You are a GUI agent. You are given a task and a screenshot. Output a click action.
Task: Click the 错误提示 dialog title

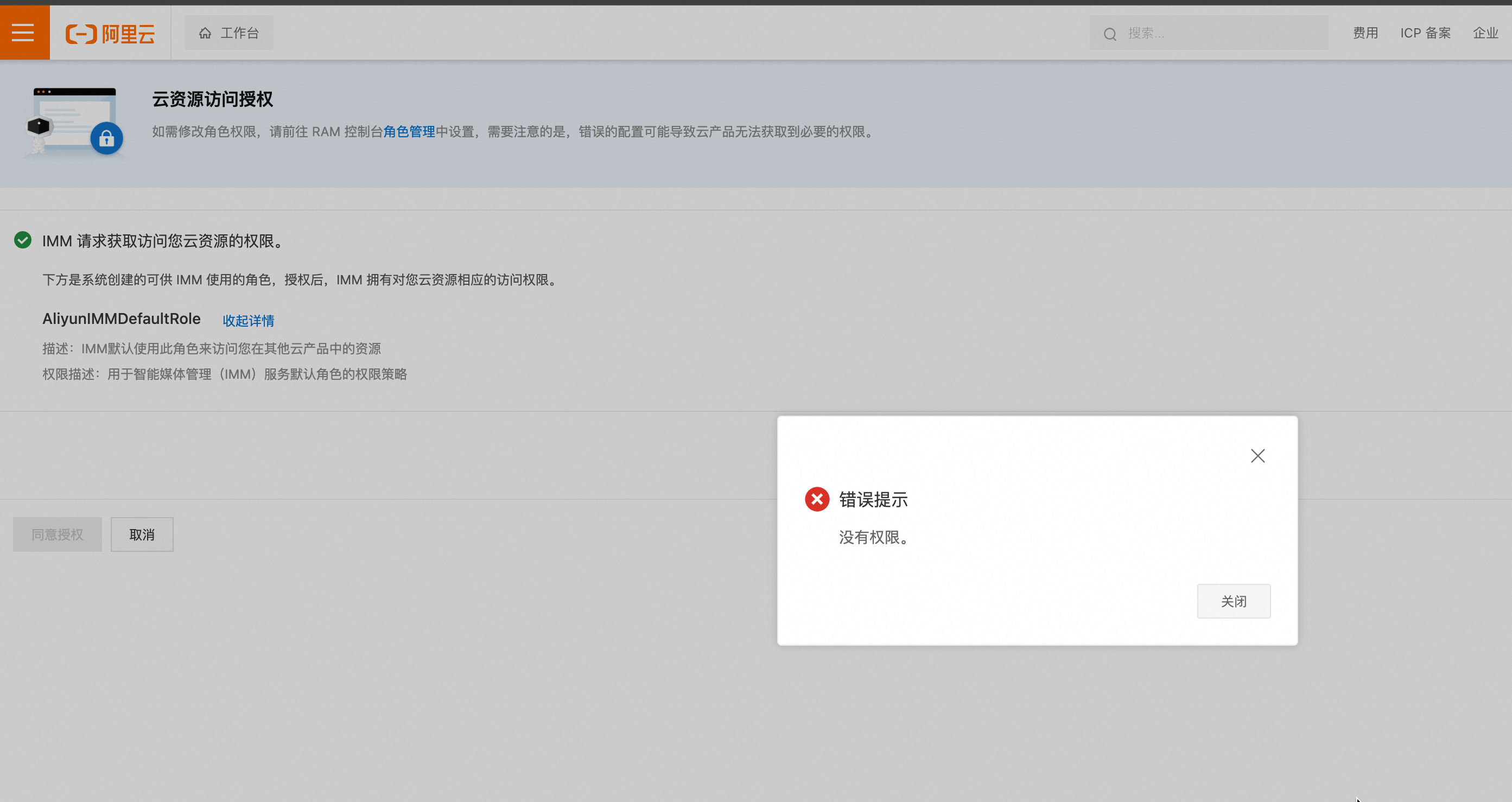point(873,499)
